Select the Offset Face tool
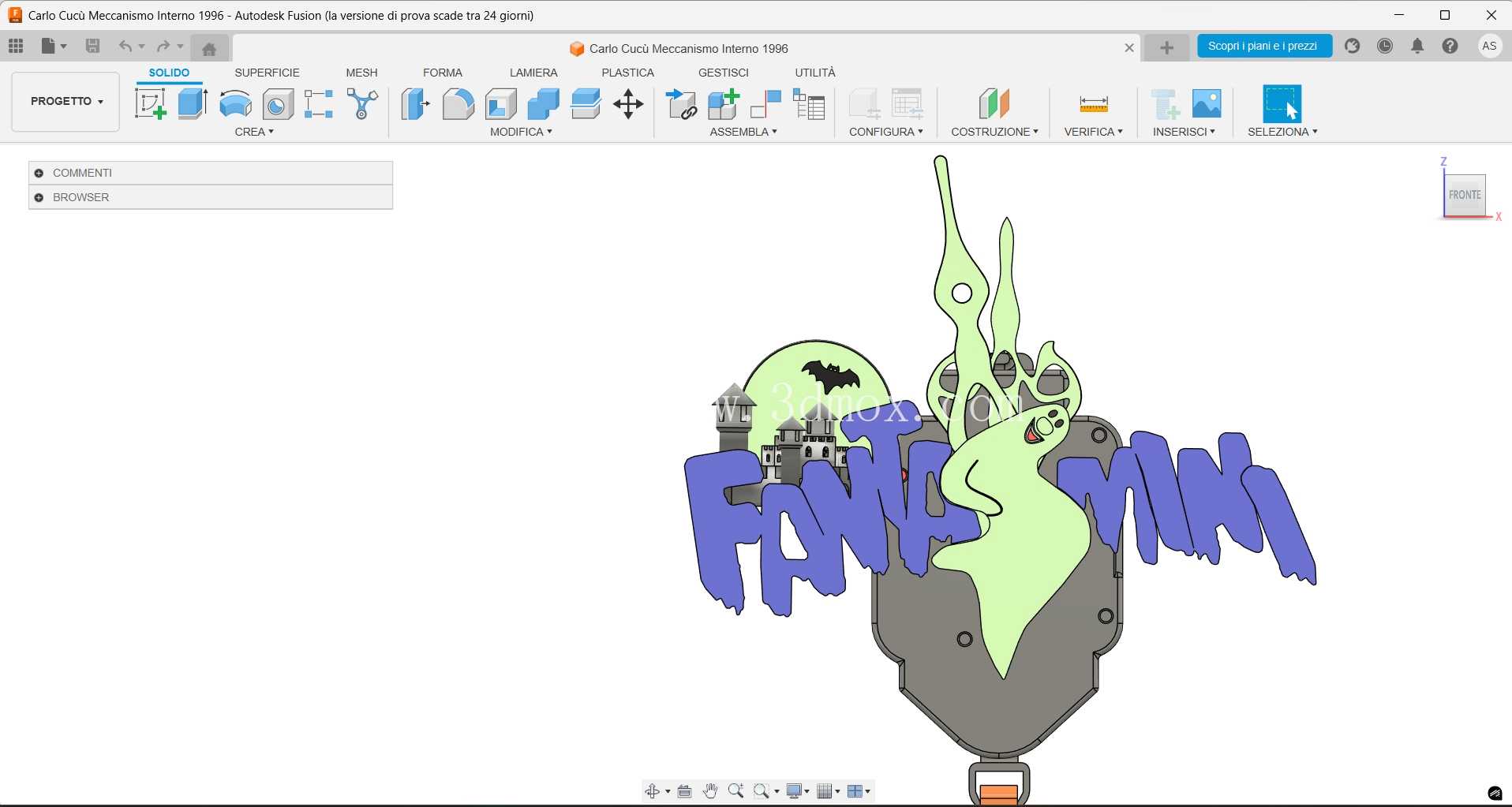Screen dimensions: 1512x807 [x=586, y=103]
